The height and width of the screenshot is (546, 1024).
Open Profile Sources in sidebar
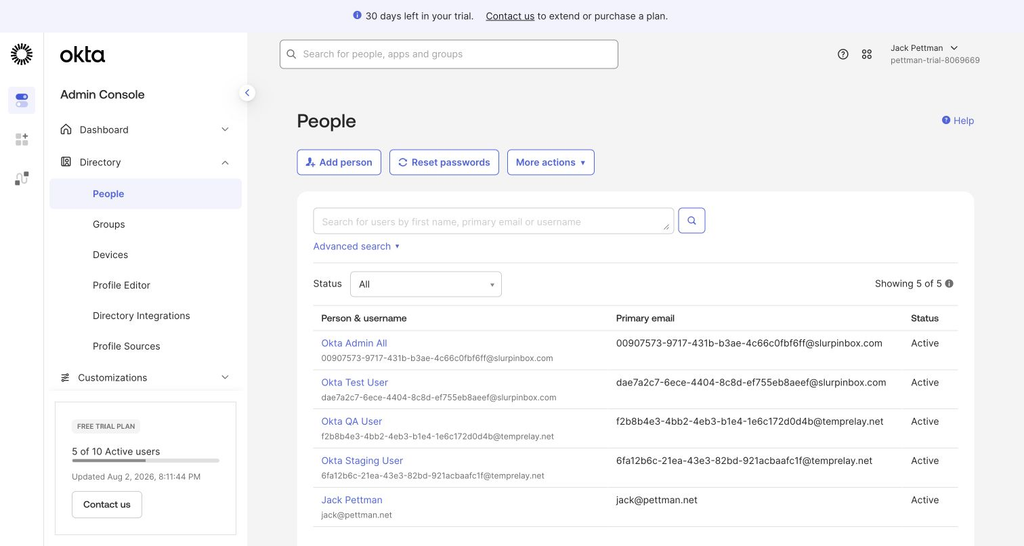tap(126, 346)
